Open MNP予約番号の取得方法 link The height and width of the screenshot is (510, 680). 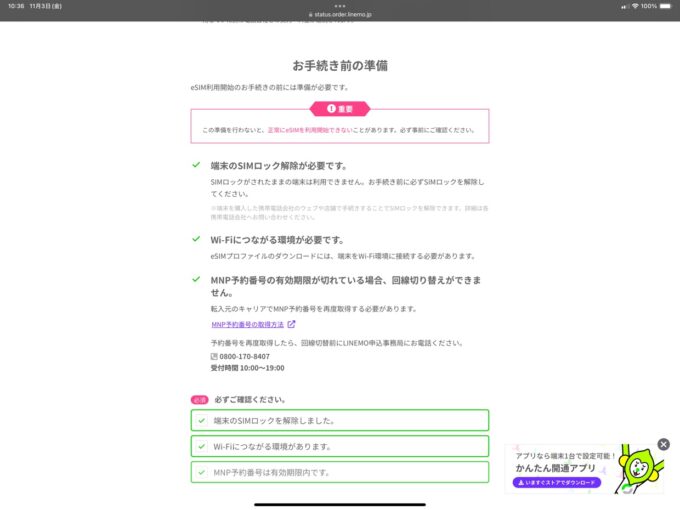click(x=247, y=324)
